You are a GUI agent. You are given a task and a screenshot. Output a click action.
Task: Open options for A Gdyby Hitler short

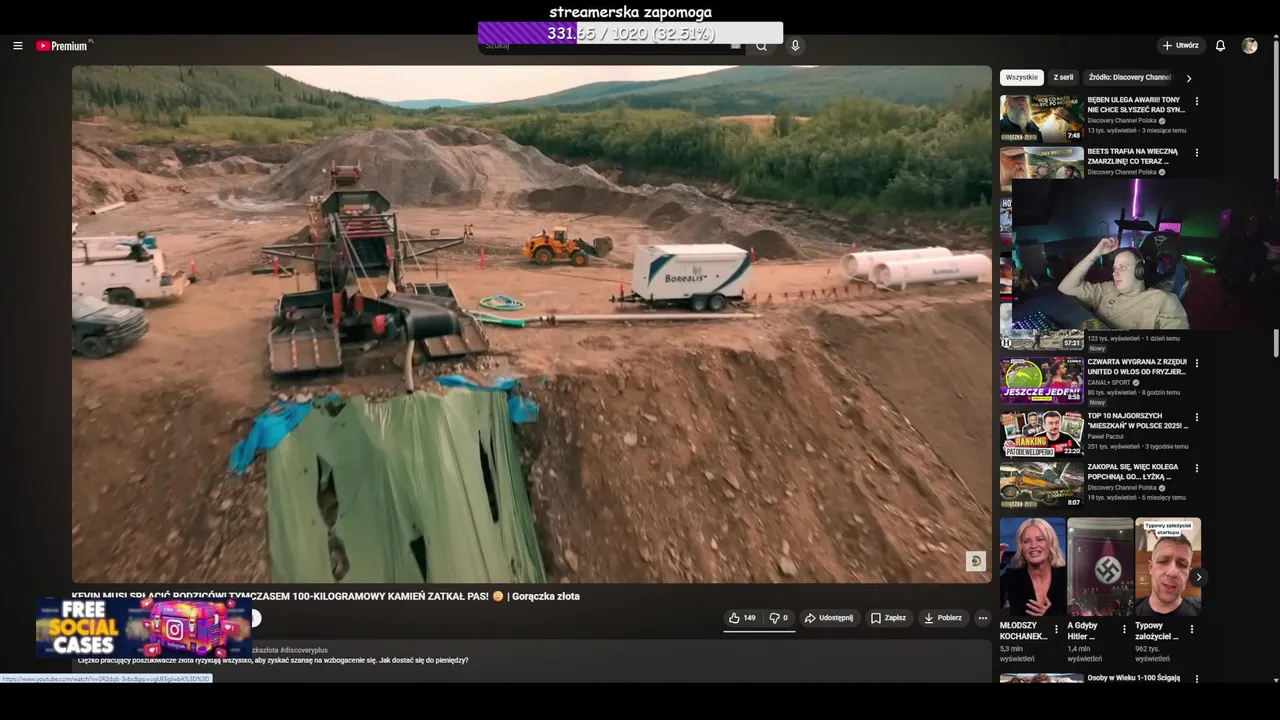(1124, 630)
